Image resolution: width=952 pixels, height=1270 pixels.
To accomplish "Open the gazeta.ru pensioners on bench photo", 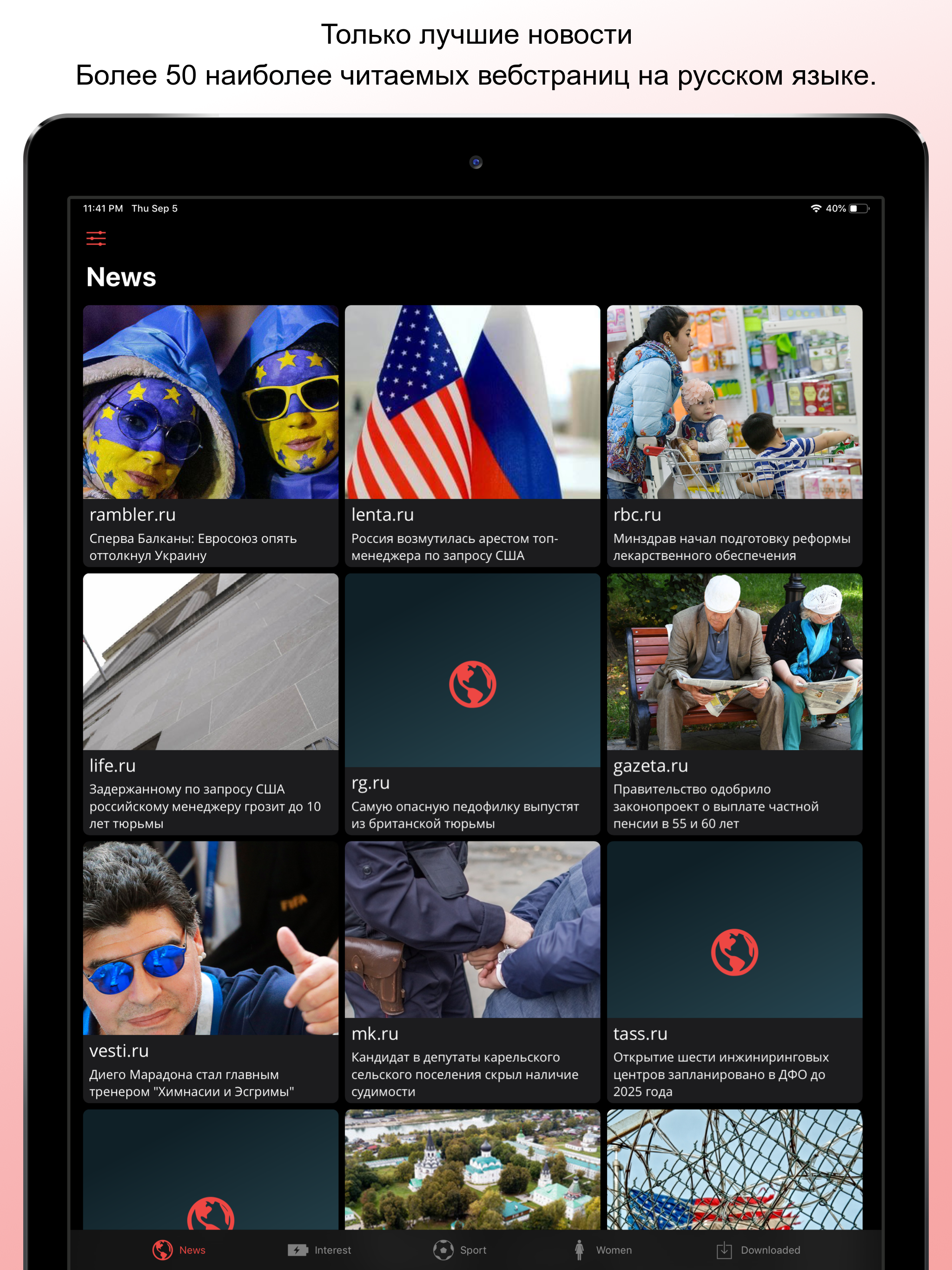I will coord(734,661).
